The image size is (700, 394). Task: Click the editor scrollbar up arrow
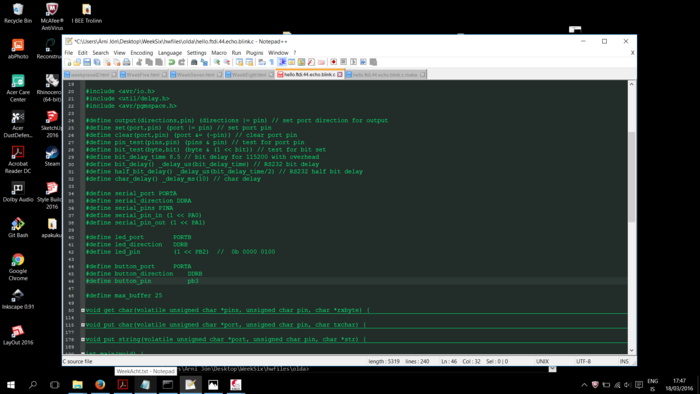click(631, 84)
